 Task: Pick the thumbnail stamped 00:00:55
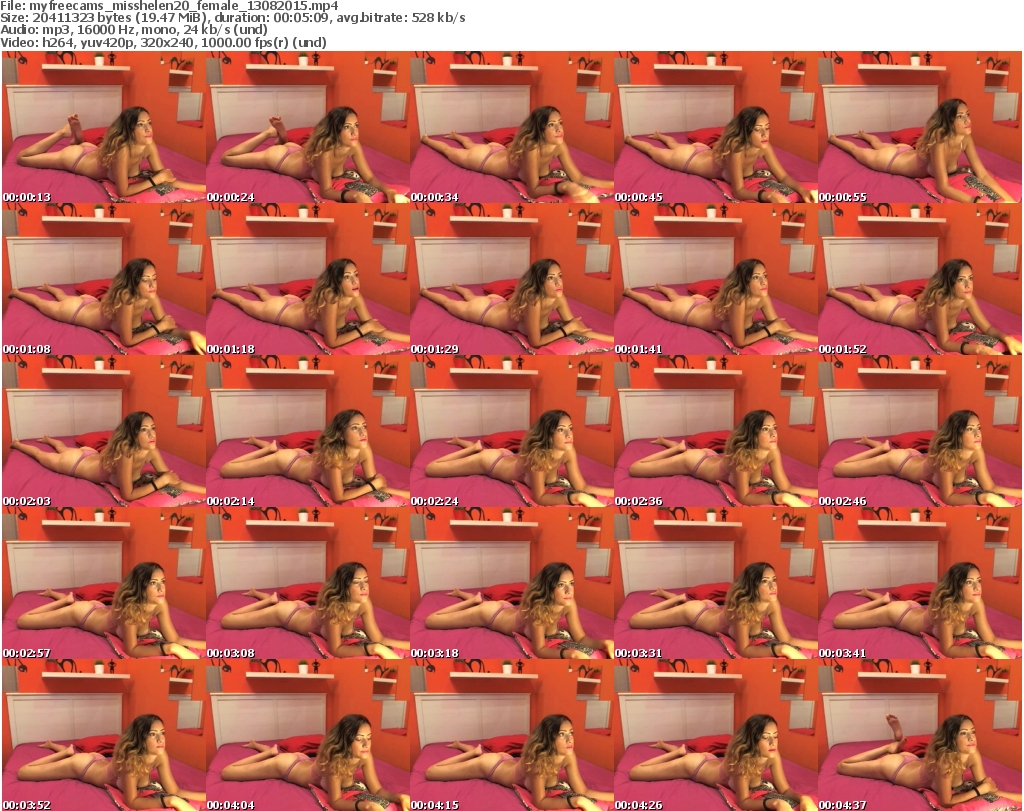(x=920, y=127)
